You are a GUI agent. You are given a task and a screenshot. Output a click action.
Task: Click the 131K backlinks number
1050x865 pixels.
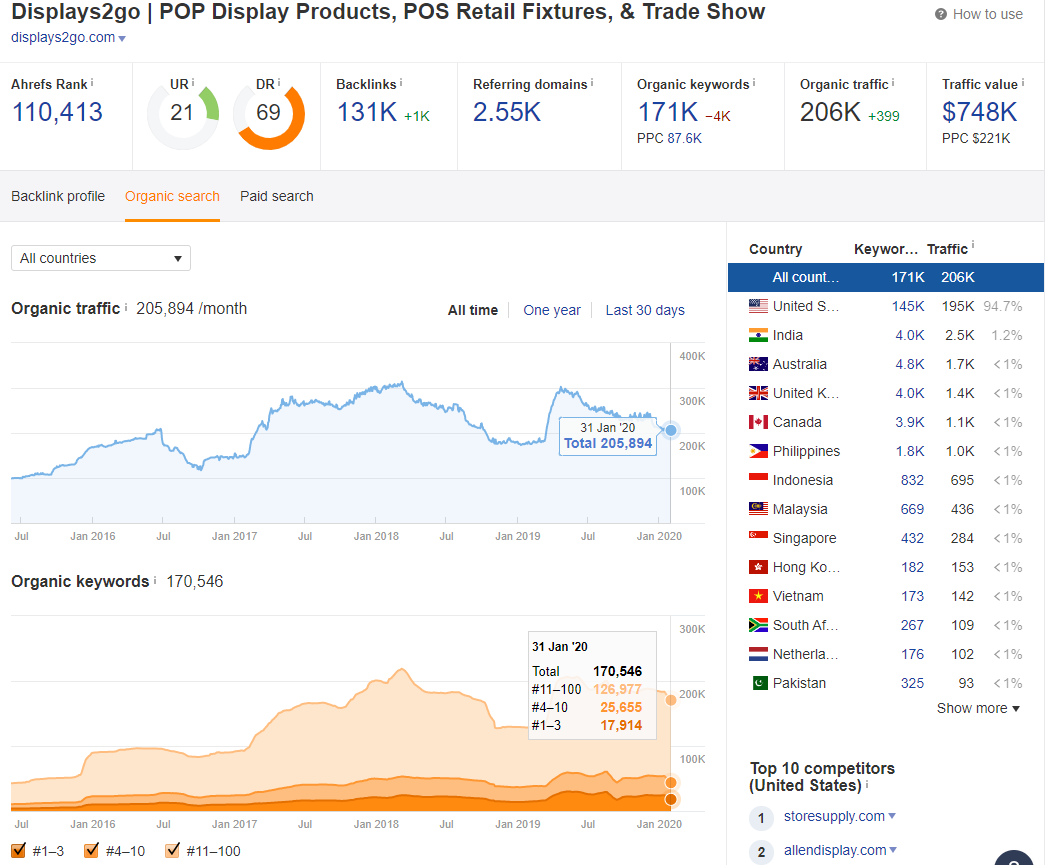click(x=367, y=112)
